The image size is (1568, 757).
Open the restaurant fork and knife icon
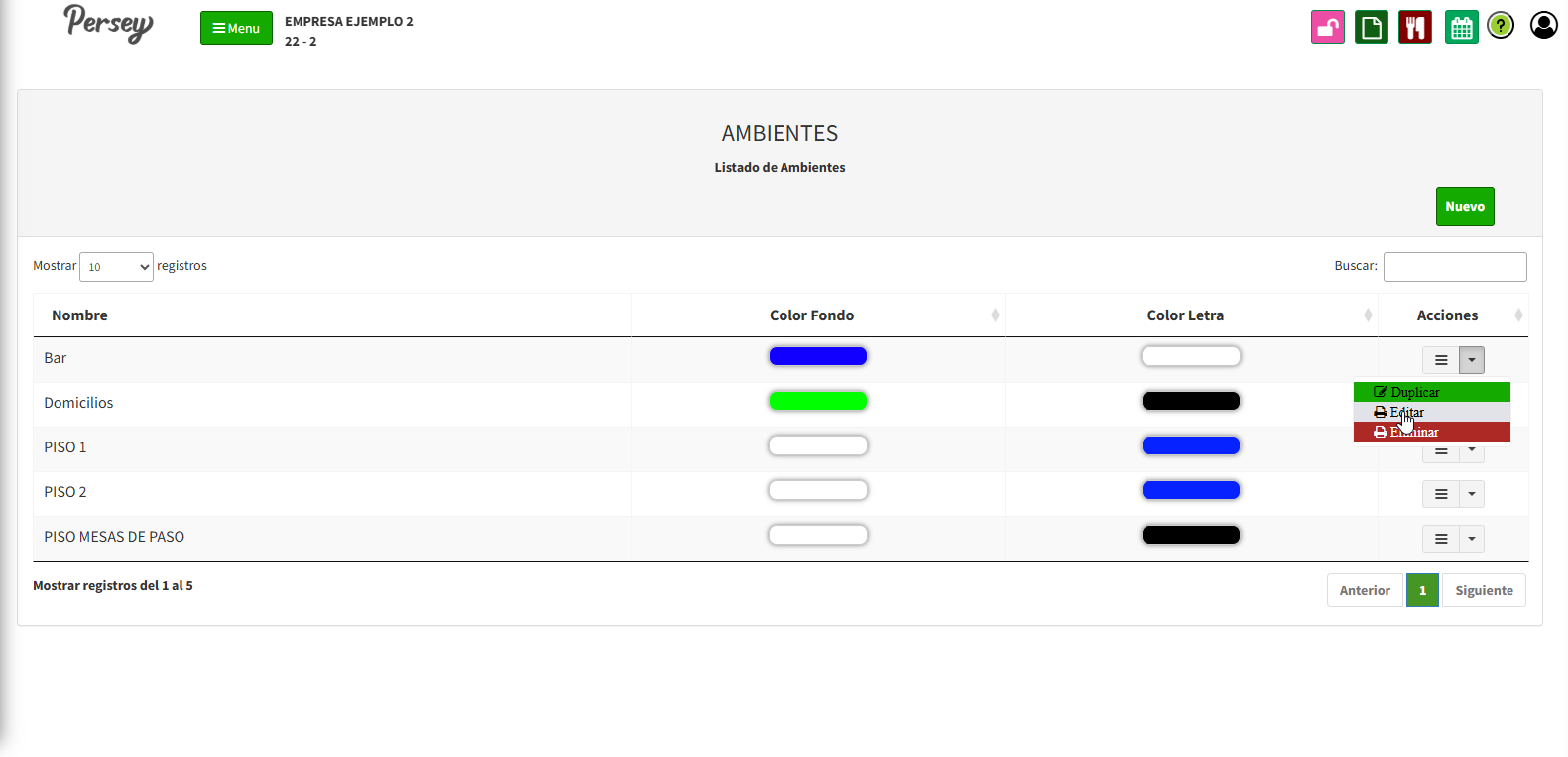pos(1415,28)
